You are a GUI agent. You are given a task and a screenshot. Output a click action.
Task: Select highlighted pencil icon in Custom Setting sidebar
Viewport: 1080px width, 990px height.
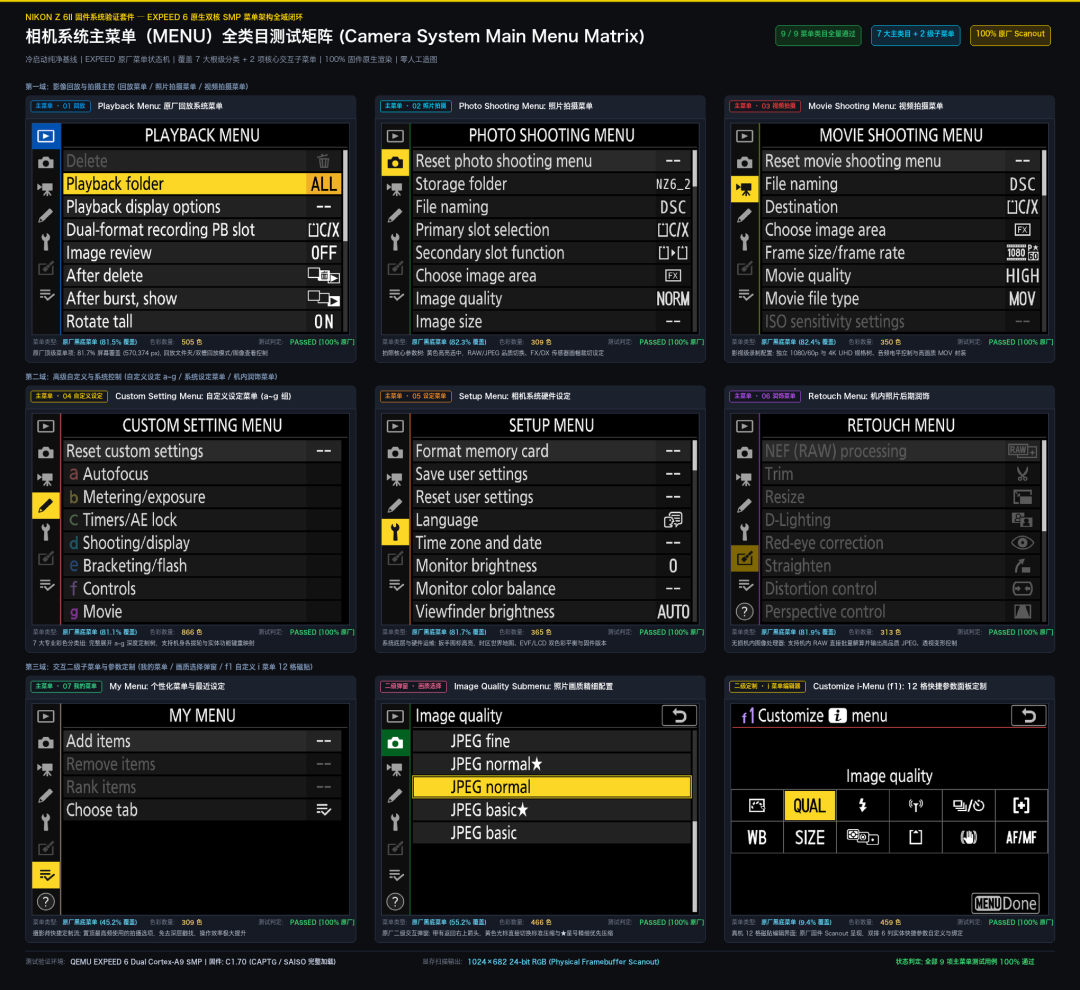(45, 506)
